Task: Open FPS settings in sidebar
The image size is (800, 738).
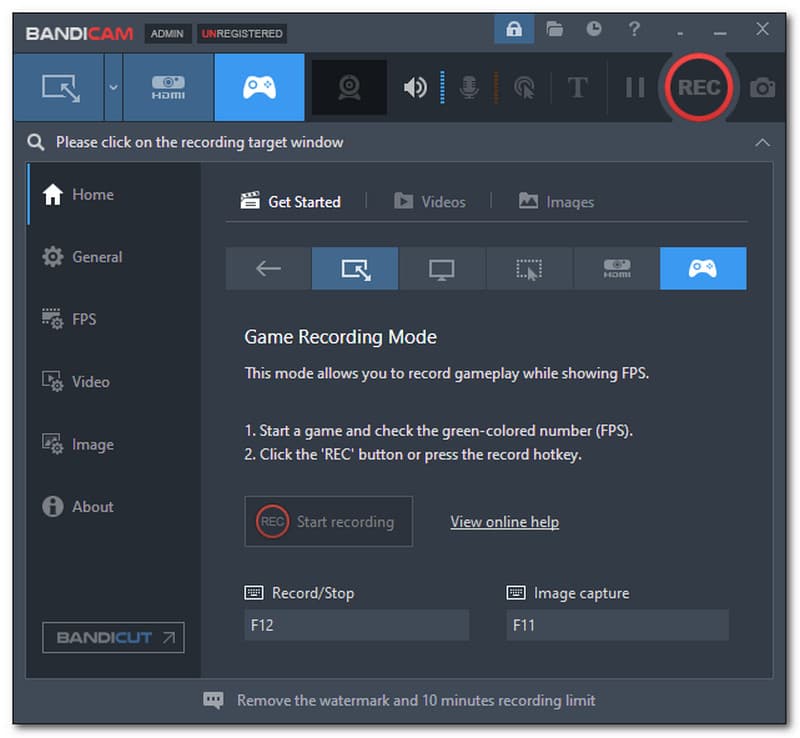Action: tap(83, 319)
